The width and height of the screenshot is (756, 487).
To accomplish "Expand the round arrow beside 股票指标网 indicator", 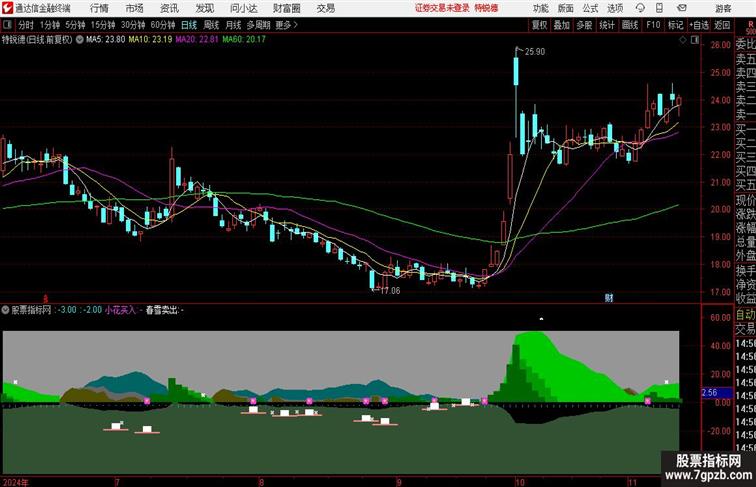I will tap(5, 310).
